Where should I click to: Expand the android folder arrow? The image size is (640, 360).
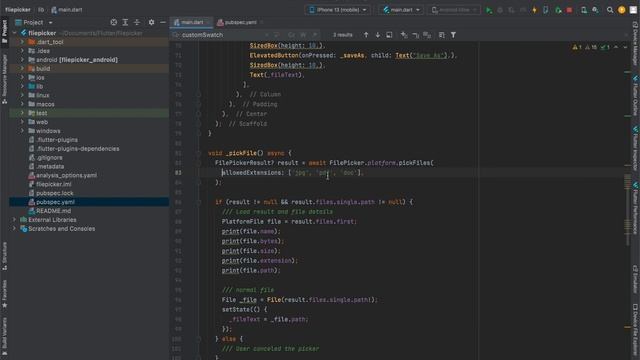click(x=22, y=60)
